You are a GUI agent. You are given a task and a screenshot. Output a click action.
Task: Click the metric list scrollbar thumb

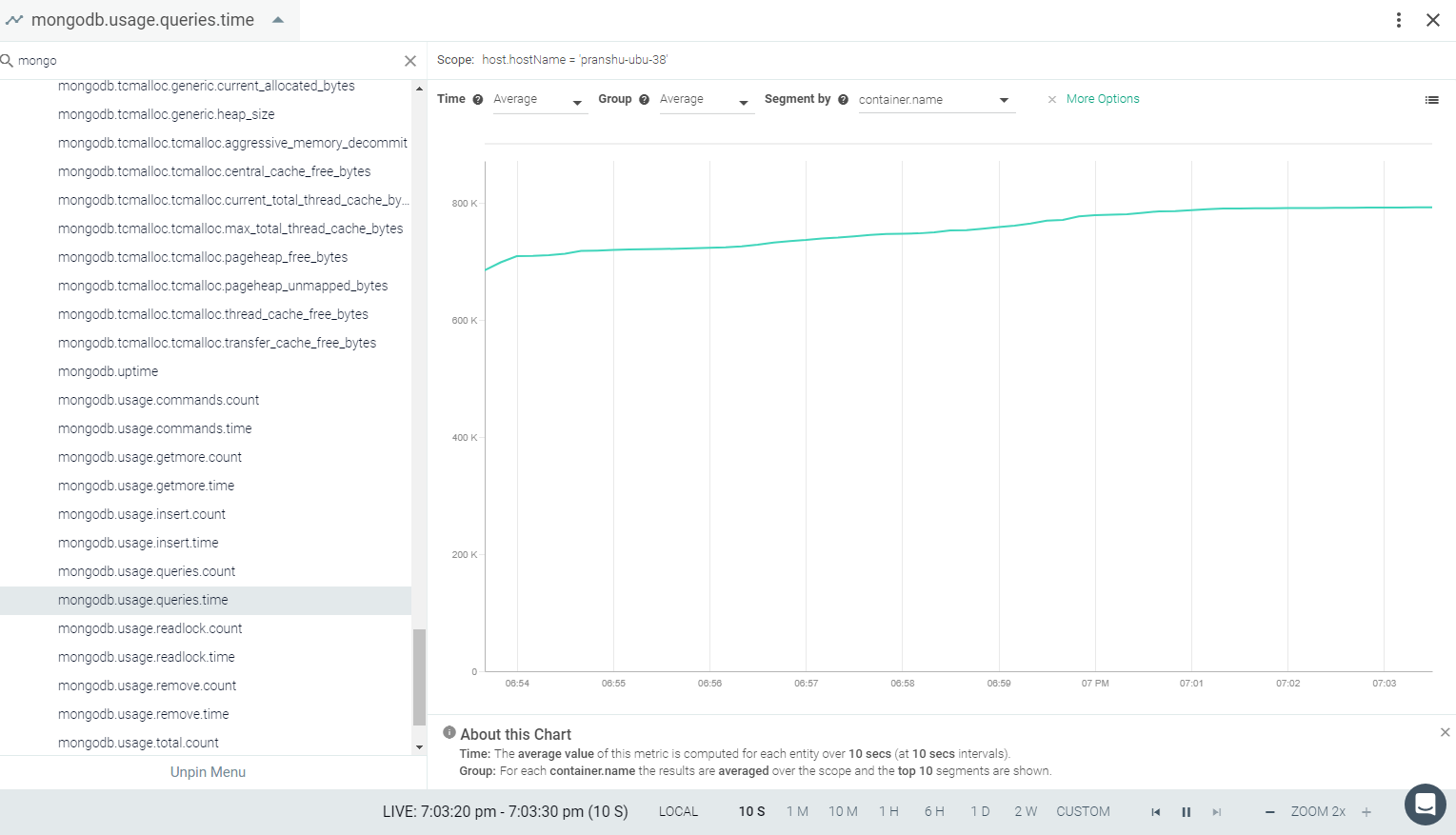pos(419,677)
